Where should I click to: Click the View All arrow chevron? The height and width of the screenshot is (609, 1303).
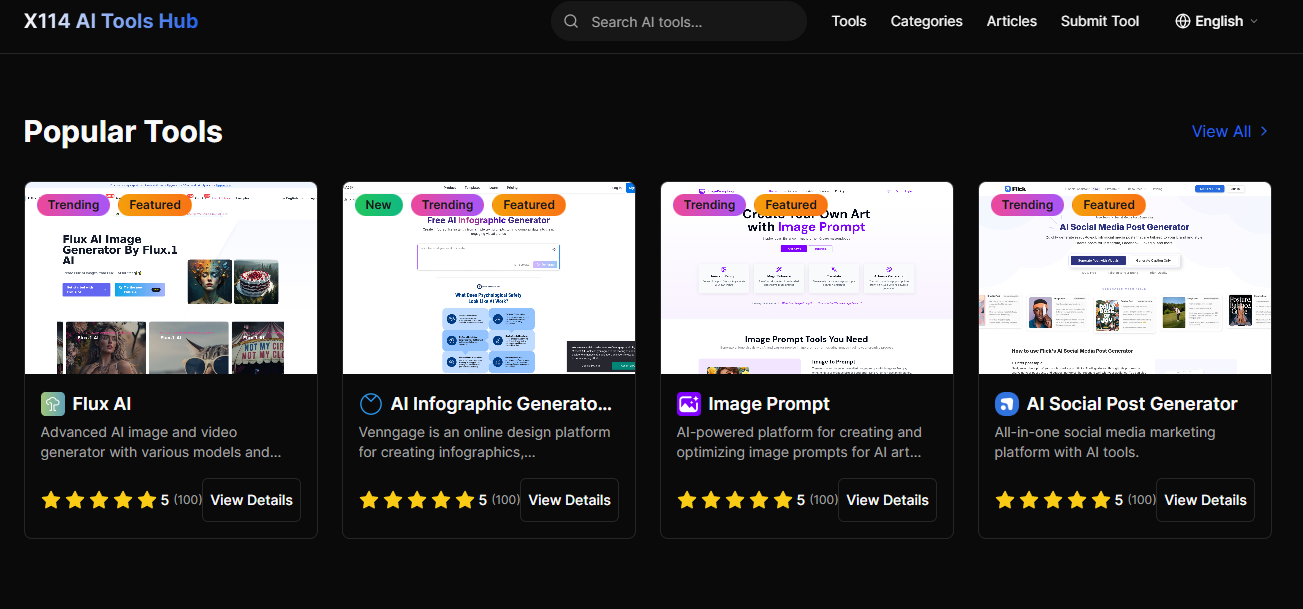tap(1264, 131)
